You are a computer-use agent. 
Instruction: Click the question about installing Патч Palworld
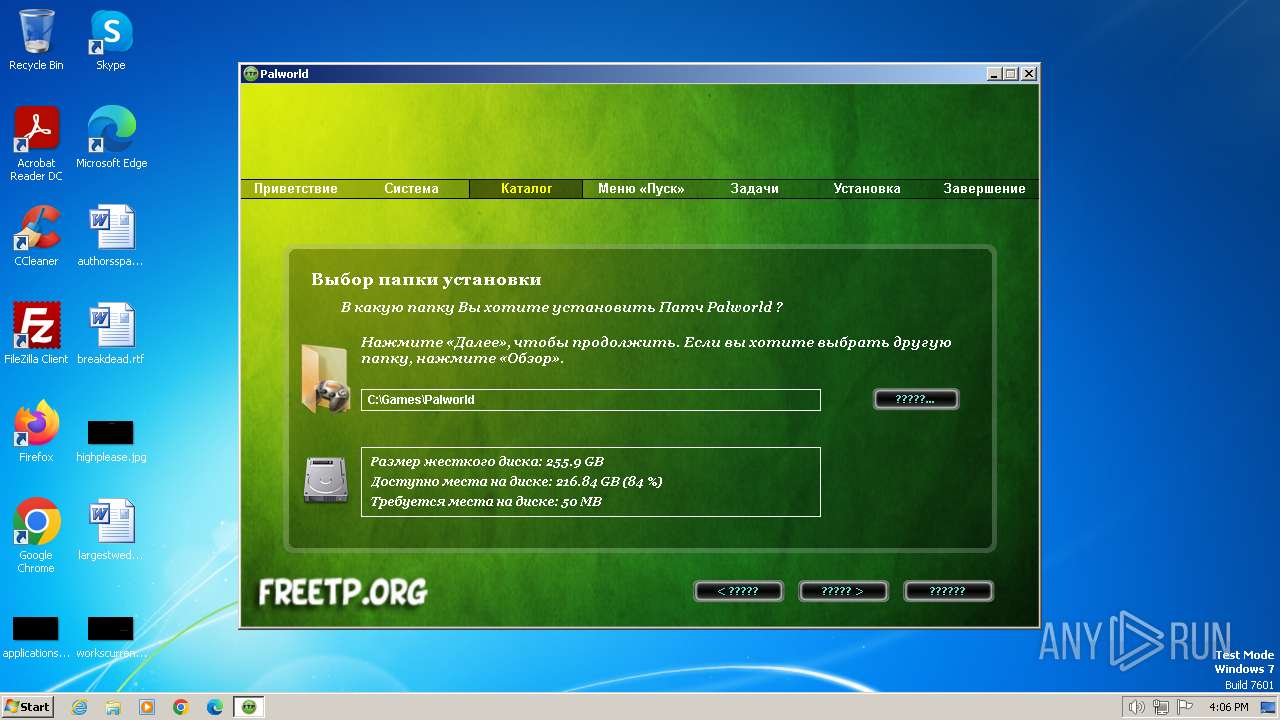click(562, 308)
